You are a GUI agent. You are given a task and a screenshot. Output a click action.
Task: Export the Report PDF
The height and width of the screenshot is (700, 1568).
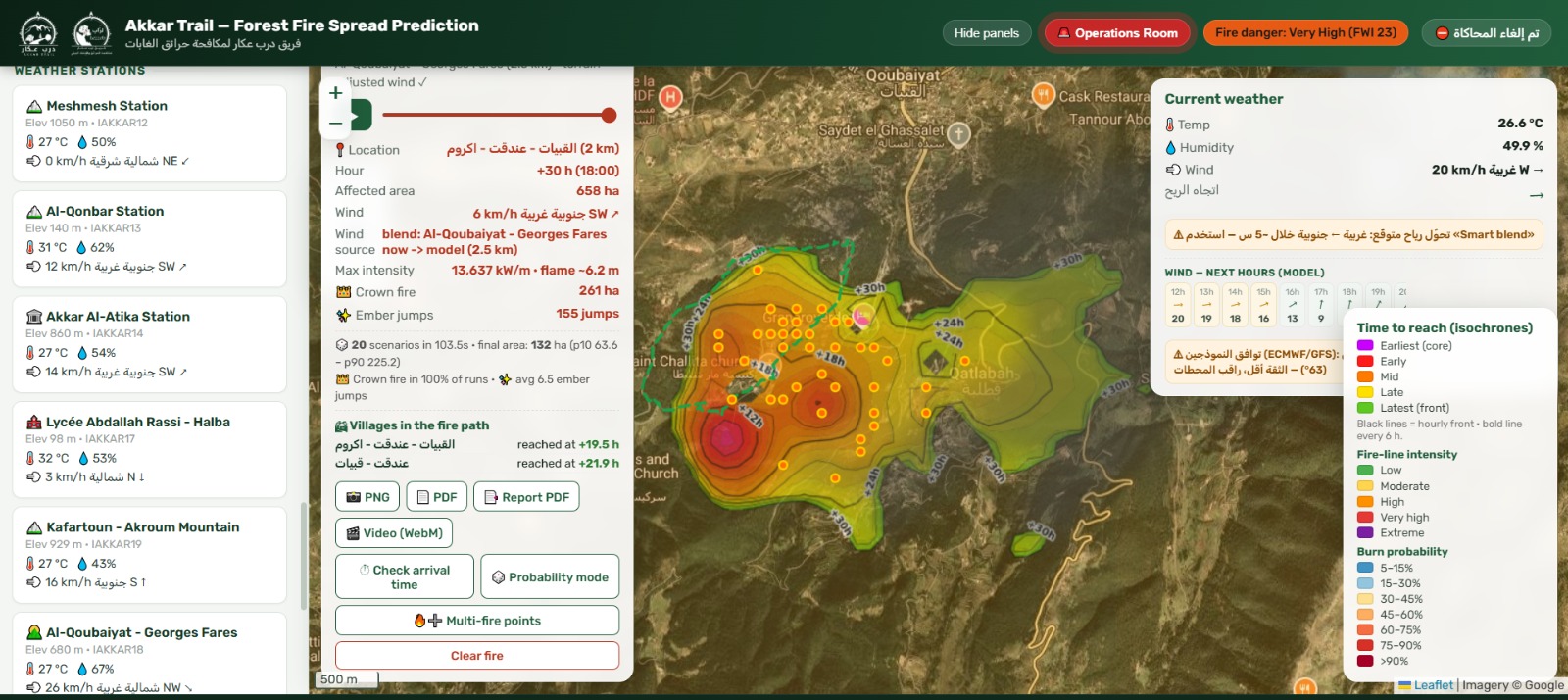[x=526, y=497]
